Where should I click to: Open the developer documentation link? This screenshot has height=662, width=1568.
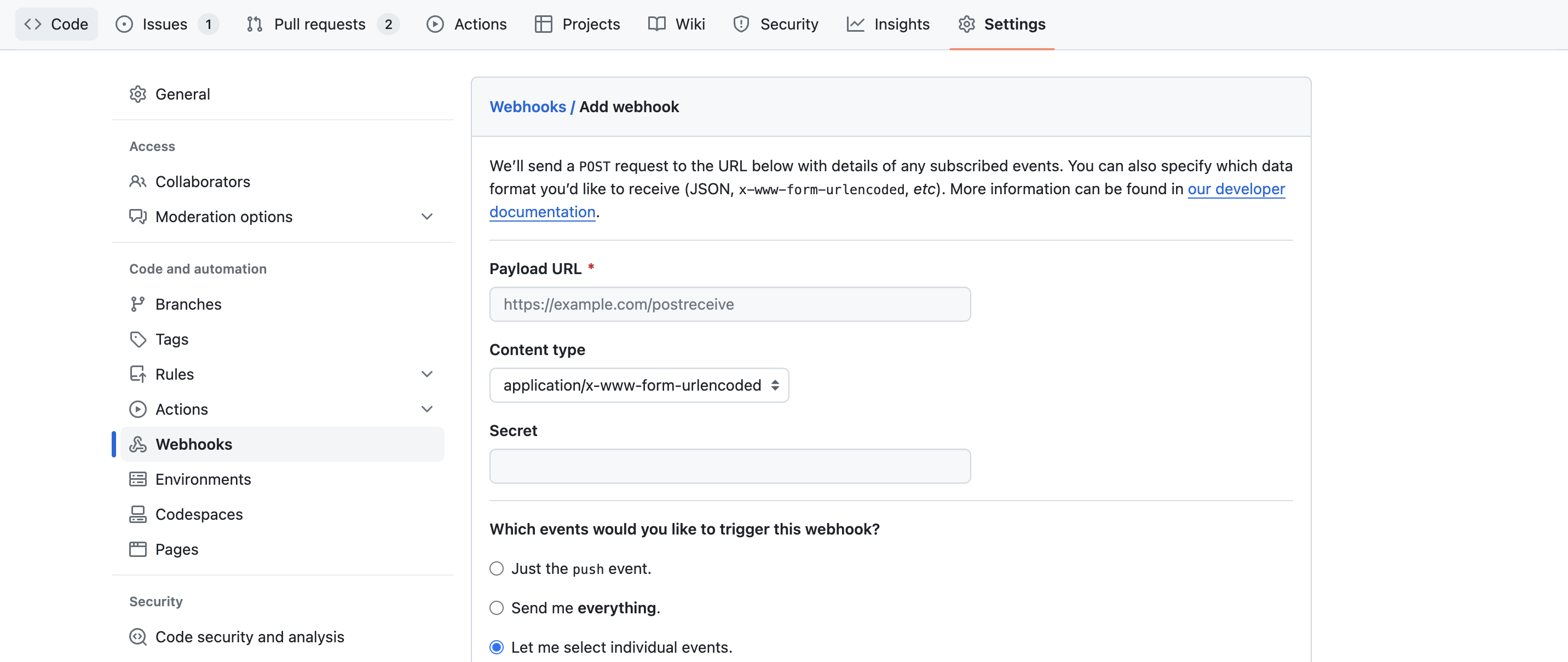point(1236,189)
